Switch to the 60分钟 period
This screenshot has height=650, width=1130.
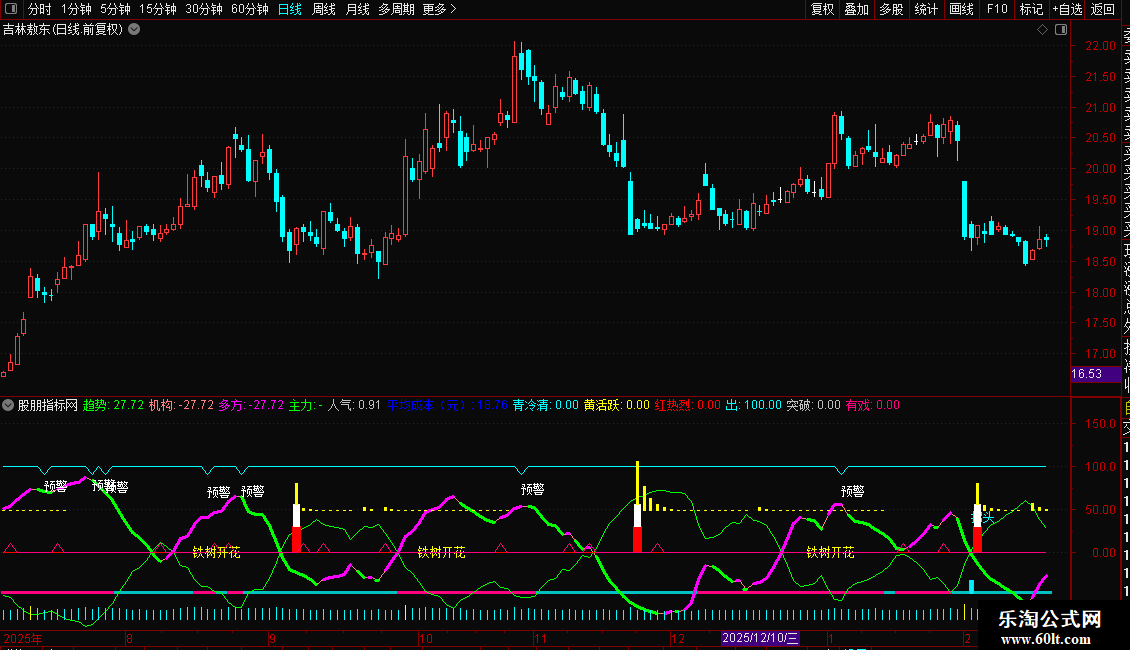tap(249, 9)
